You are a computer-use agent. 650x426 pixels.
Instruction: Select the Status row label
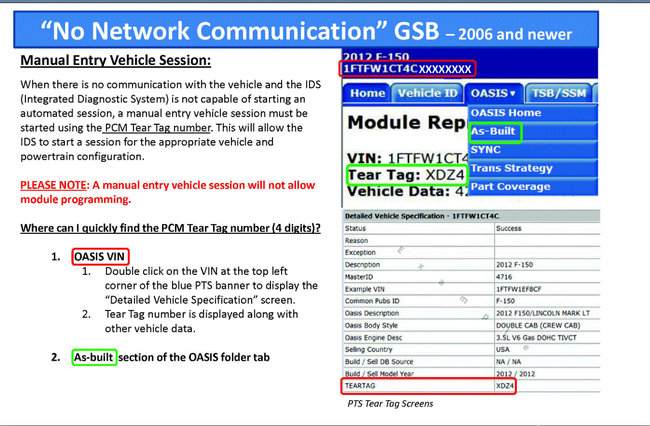pyautogui.click(x=355, y=228)
